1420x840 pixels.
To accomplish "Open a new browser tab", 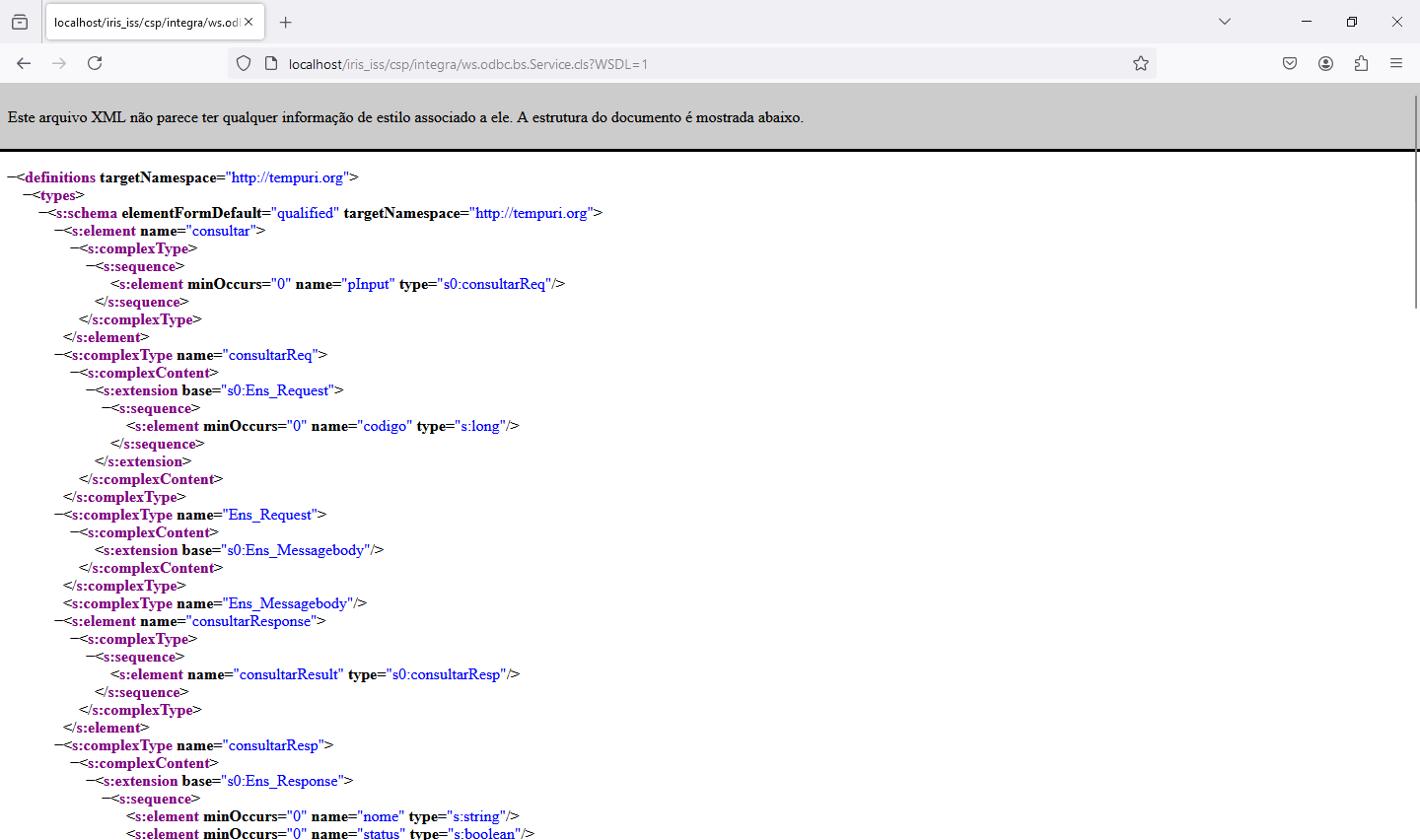I will coord(286,22).
